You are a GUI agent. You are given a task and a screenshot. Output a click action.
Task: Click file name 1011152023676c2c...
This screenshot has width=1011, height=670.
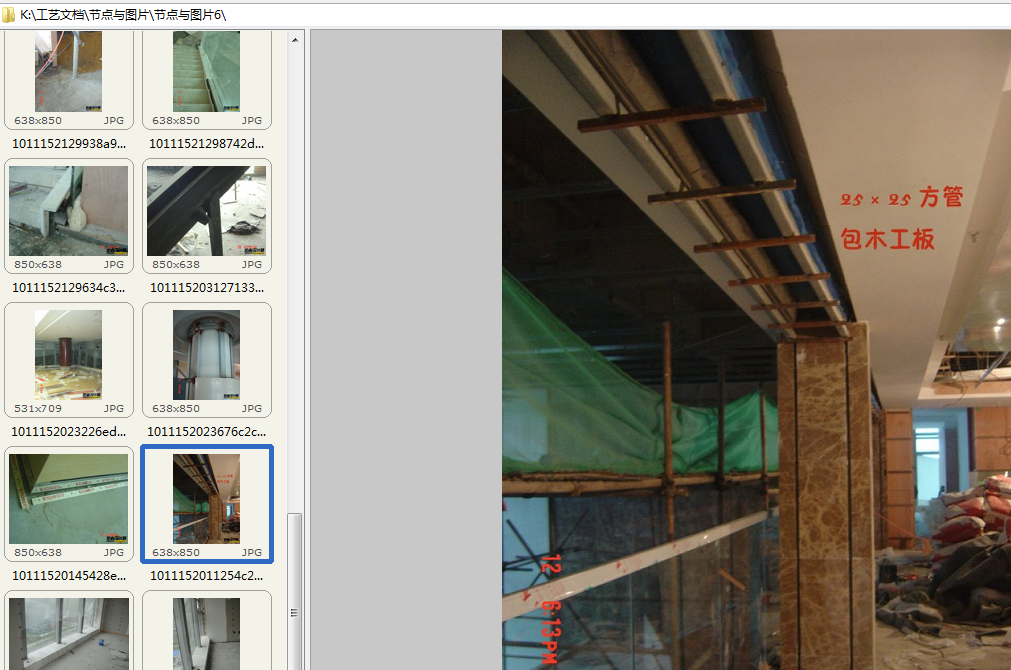click(x=207, y=431)
